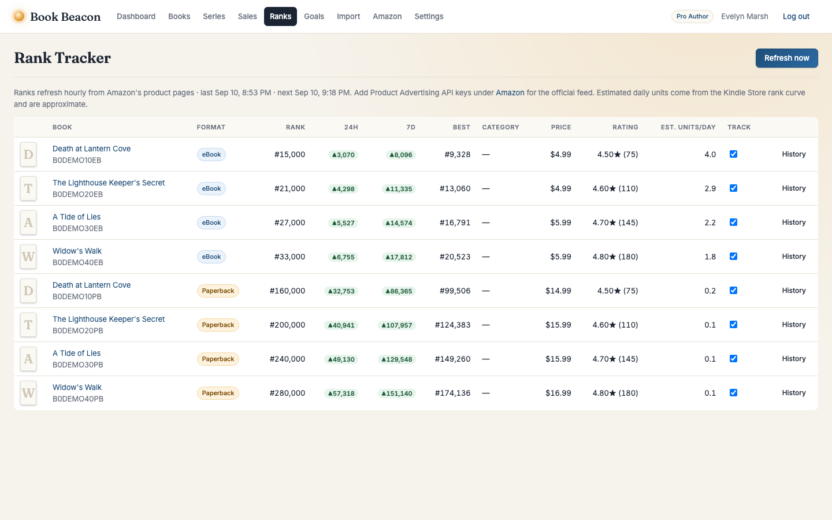The image size is (832, 520).
Task: Click the #9,328 best rank value
Action: tap(457, 154)
